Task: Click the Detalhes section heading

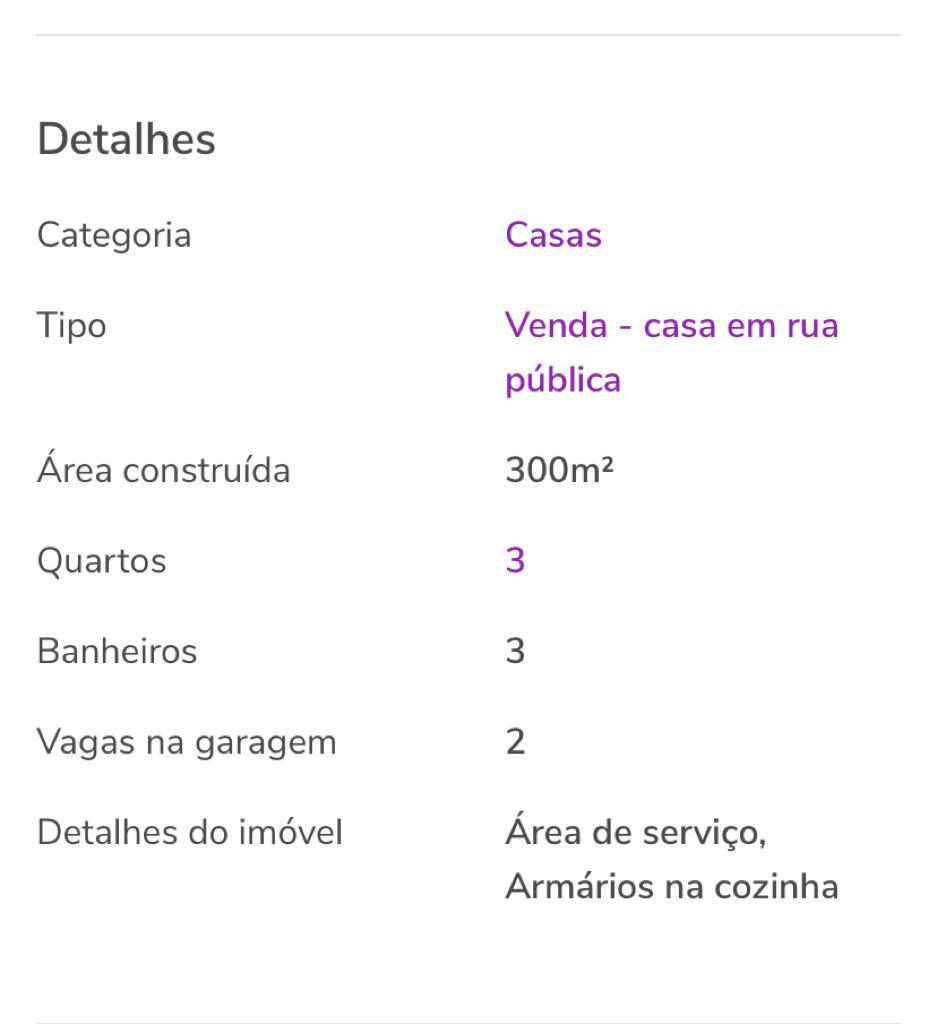Action: (126, 138)
